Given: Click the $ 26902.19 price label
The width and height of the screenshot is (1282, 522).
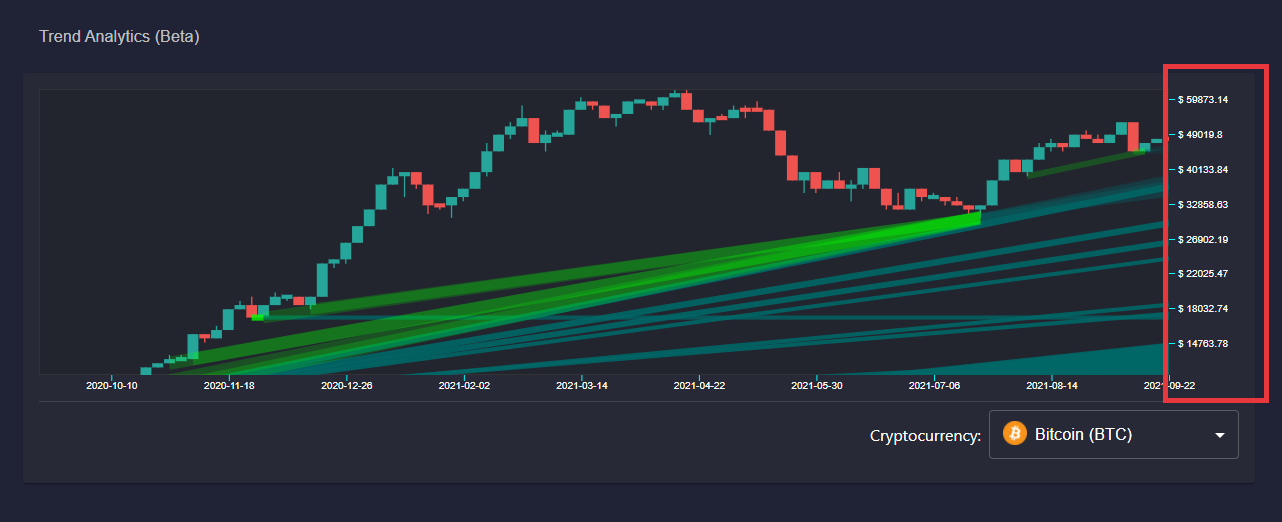Looking at the screenshot, I should click(x=1203, y=239).
